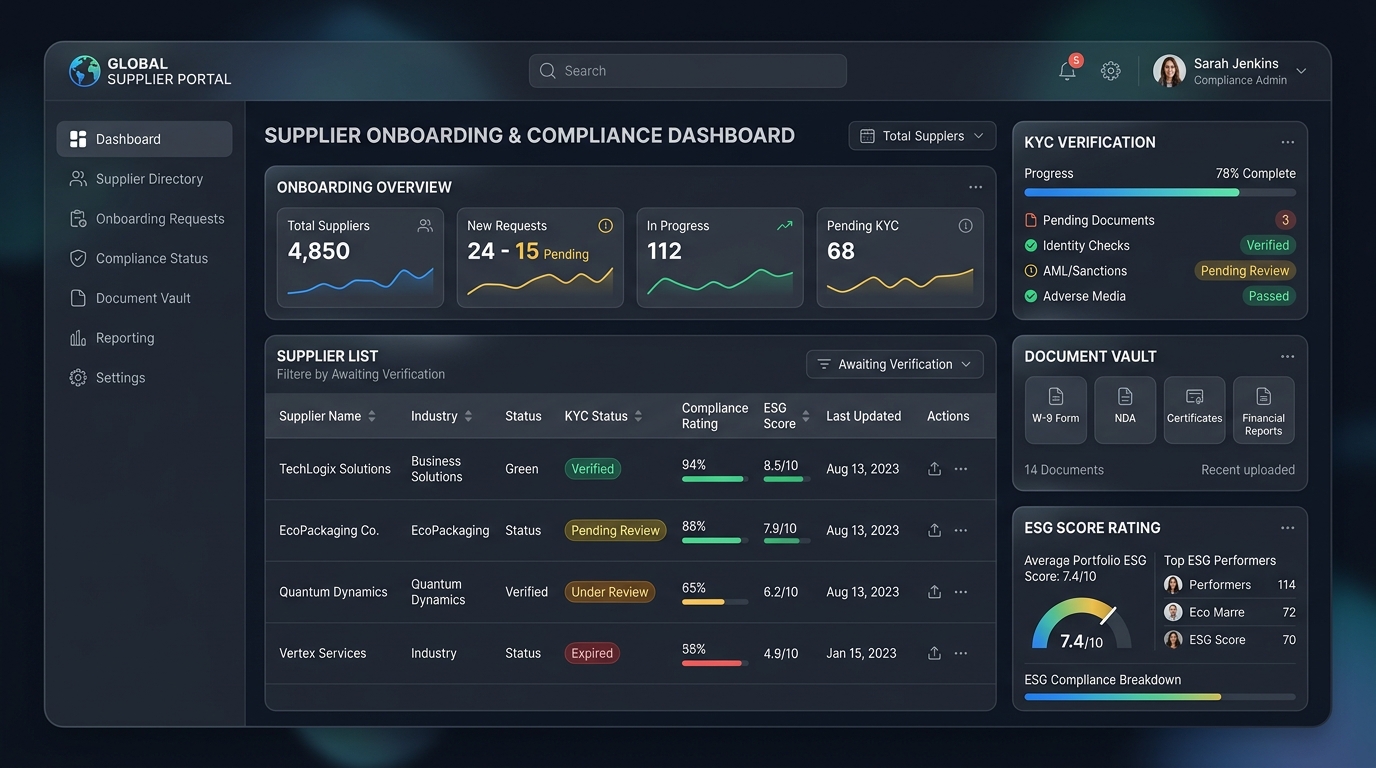This screenshot has width=1376, height=768.
Task: Click the trend arrow icon on In Progress card
Action: [x=785, y=226]
